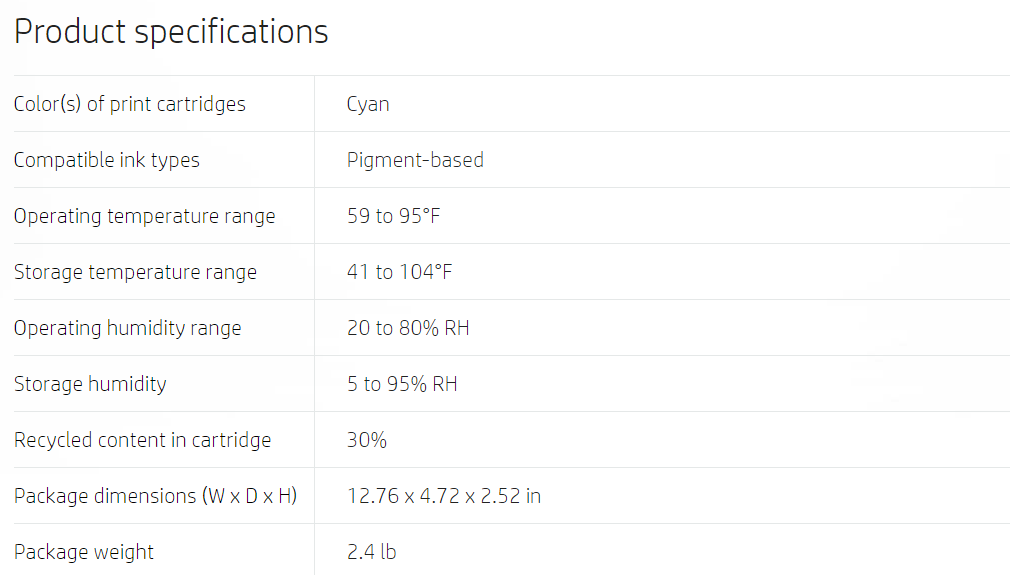Select Operating humidity range label
This screenshot has width=1010, height=575.
coord(128,328)
